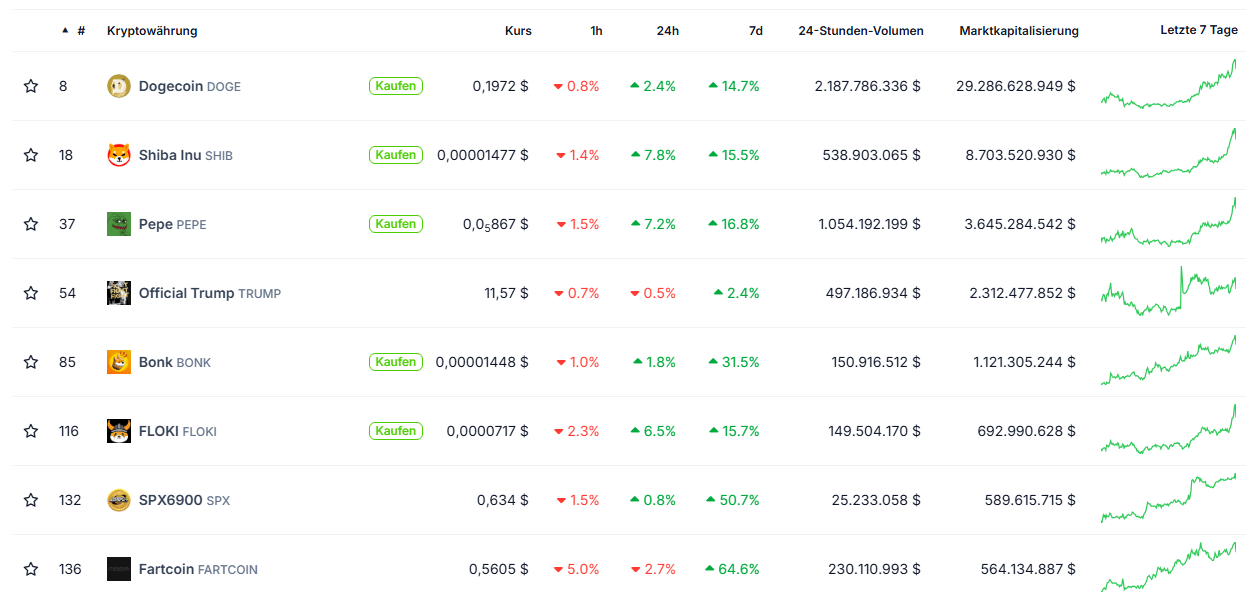This screenshot has width=1259, height=601.
Task: Sort list by 7d column header
Action: point(755,31)
